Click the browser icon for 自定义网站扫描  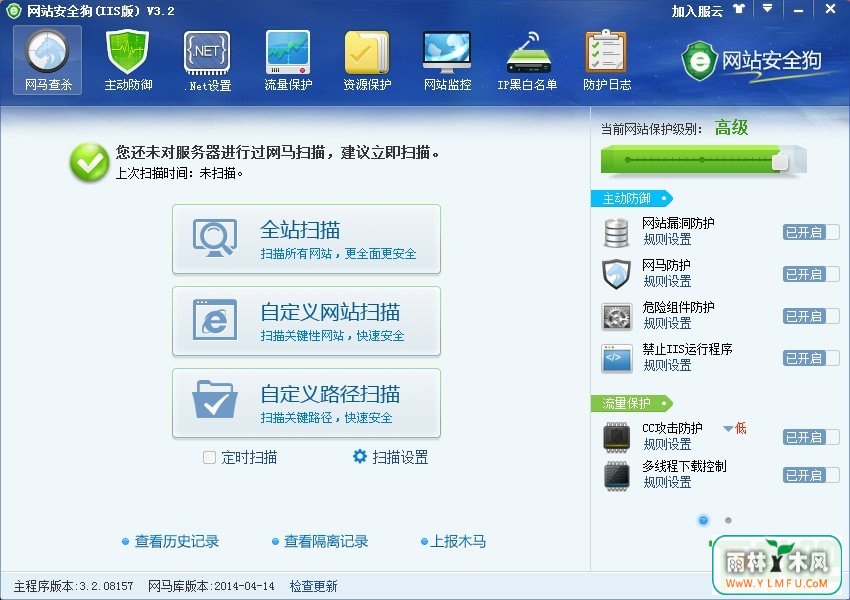(x=215, y=320)
